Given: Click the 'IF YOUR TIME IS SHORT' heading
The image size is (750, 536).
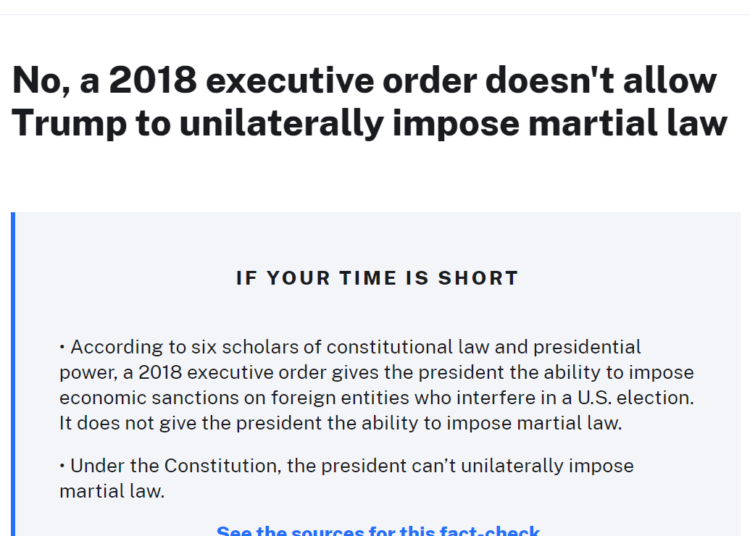Looking at the screenshot, I should click(x=377, y=278).
